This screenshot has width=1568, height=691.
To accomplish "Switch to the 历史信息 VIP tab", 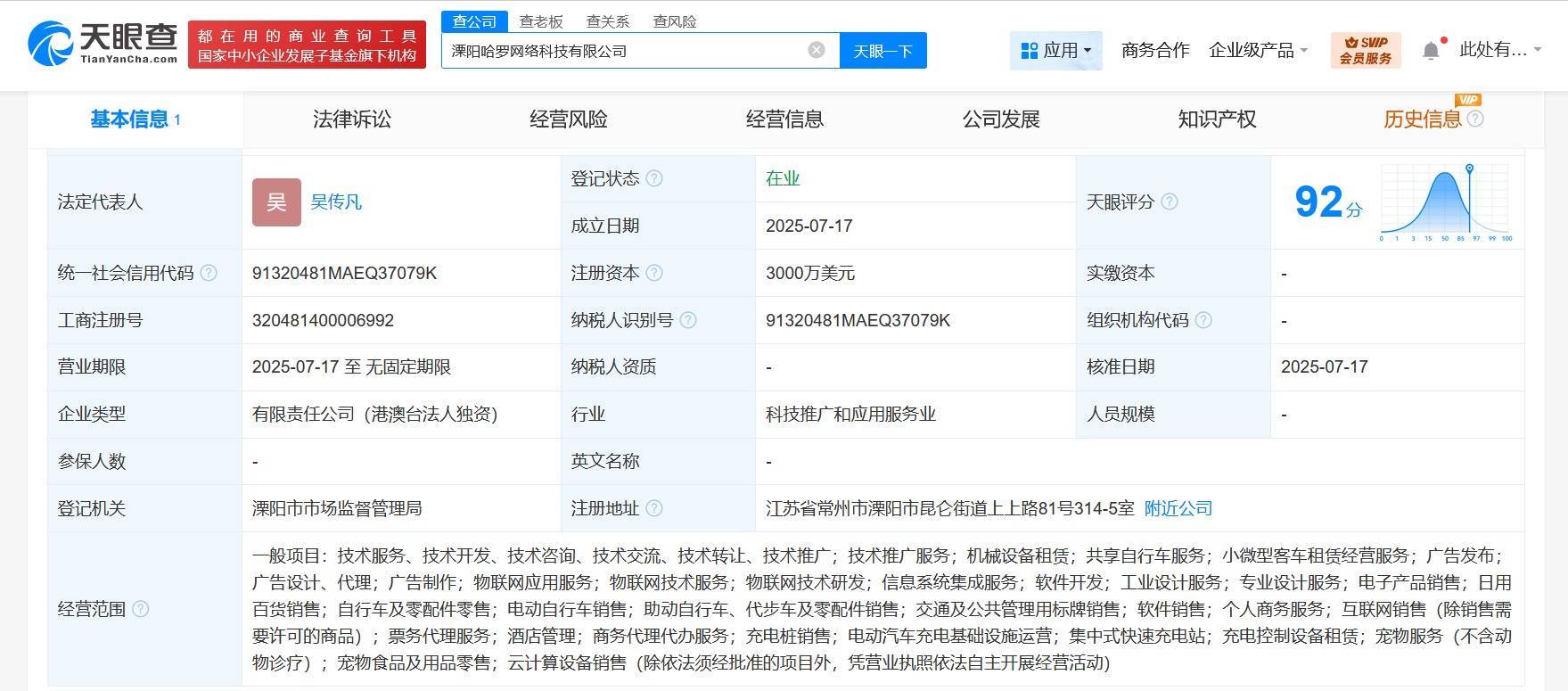I will [x=1423, y=119].
